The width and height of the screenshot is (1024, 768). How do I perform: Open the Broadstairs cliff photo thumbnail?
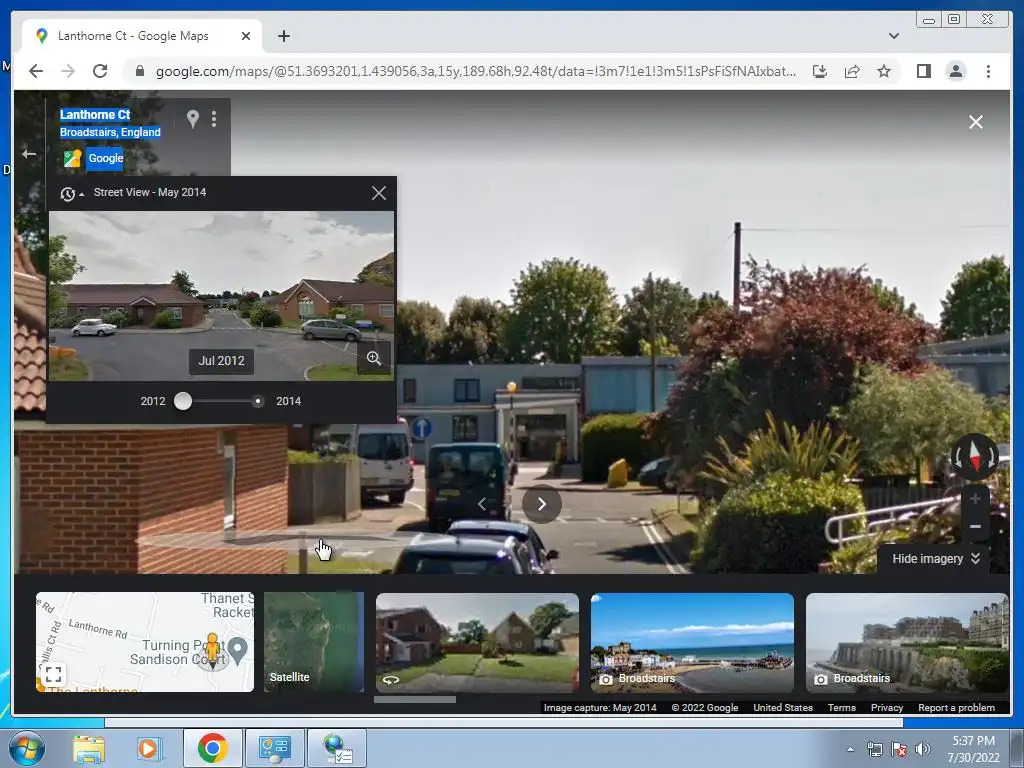907,642
